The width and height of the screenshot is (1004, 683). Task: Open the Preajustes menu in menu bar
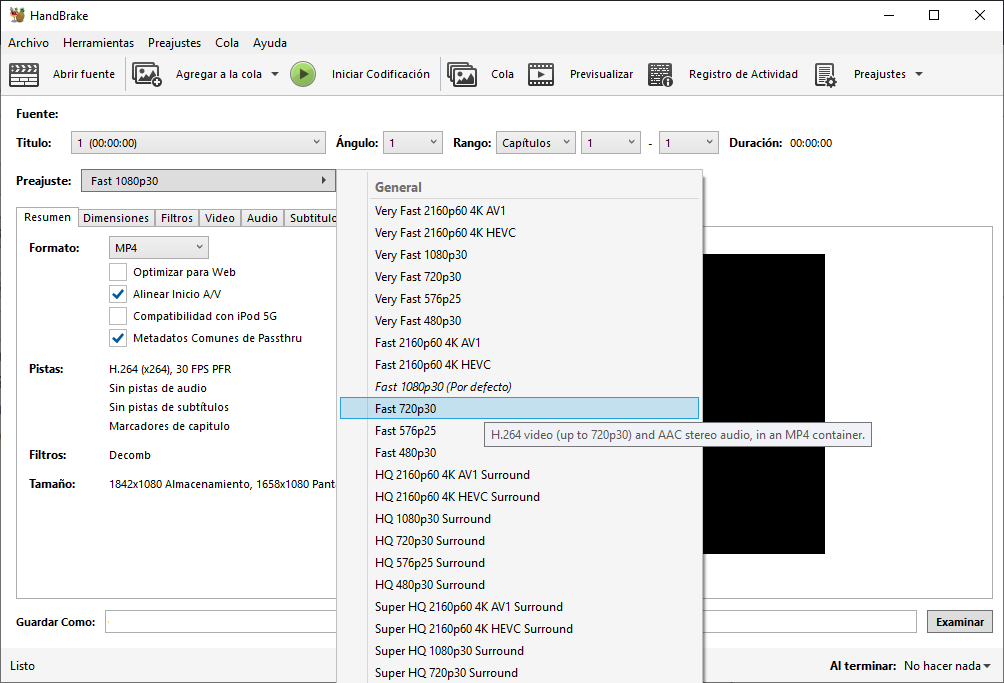[174, 43]
